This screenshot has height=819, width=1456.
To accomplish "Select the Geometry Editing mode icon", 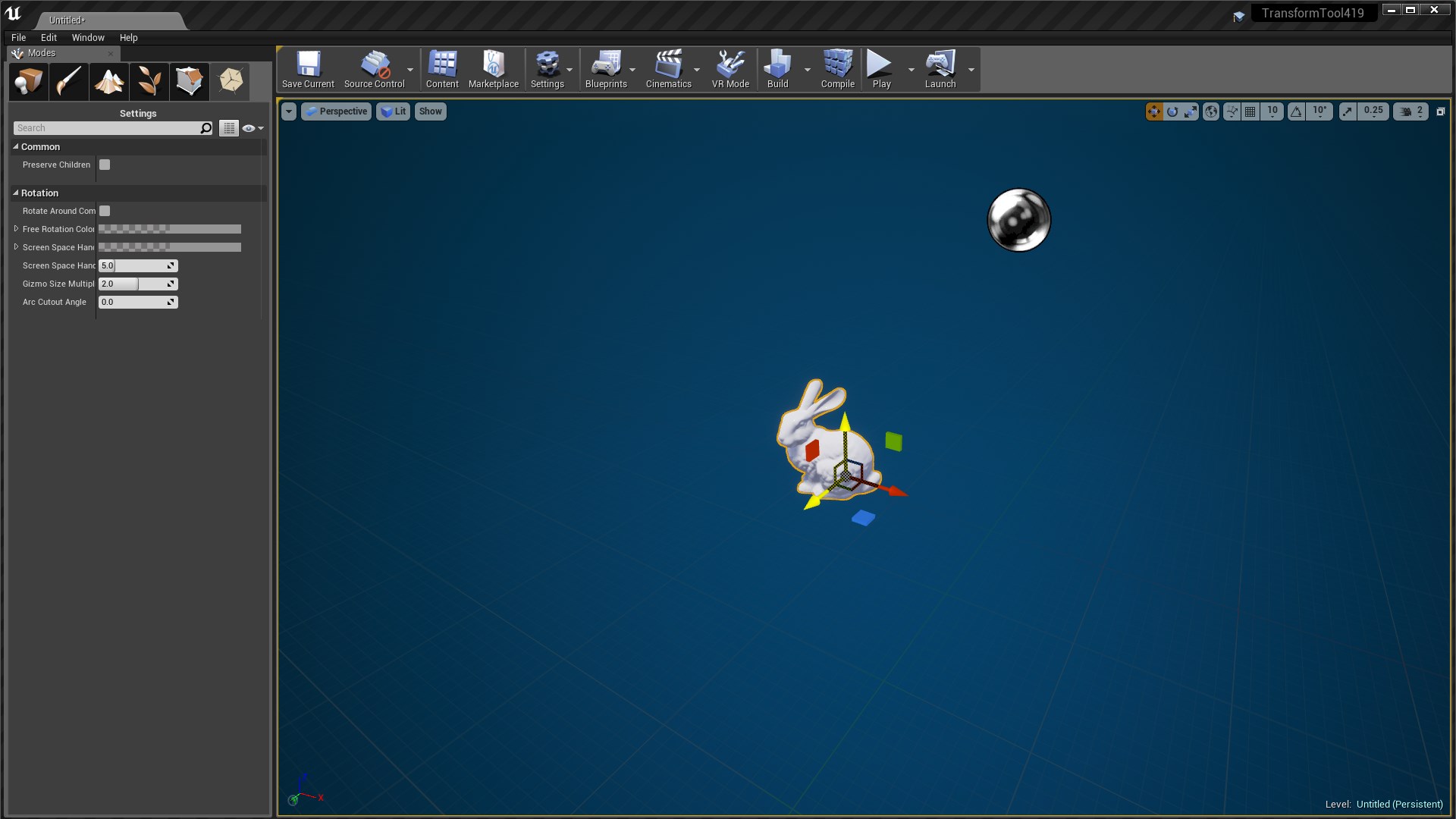I will coord(190,81).
